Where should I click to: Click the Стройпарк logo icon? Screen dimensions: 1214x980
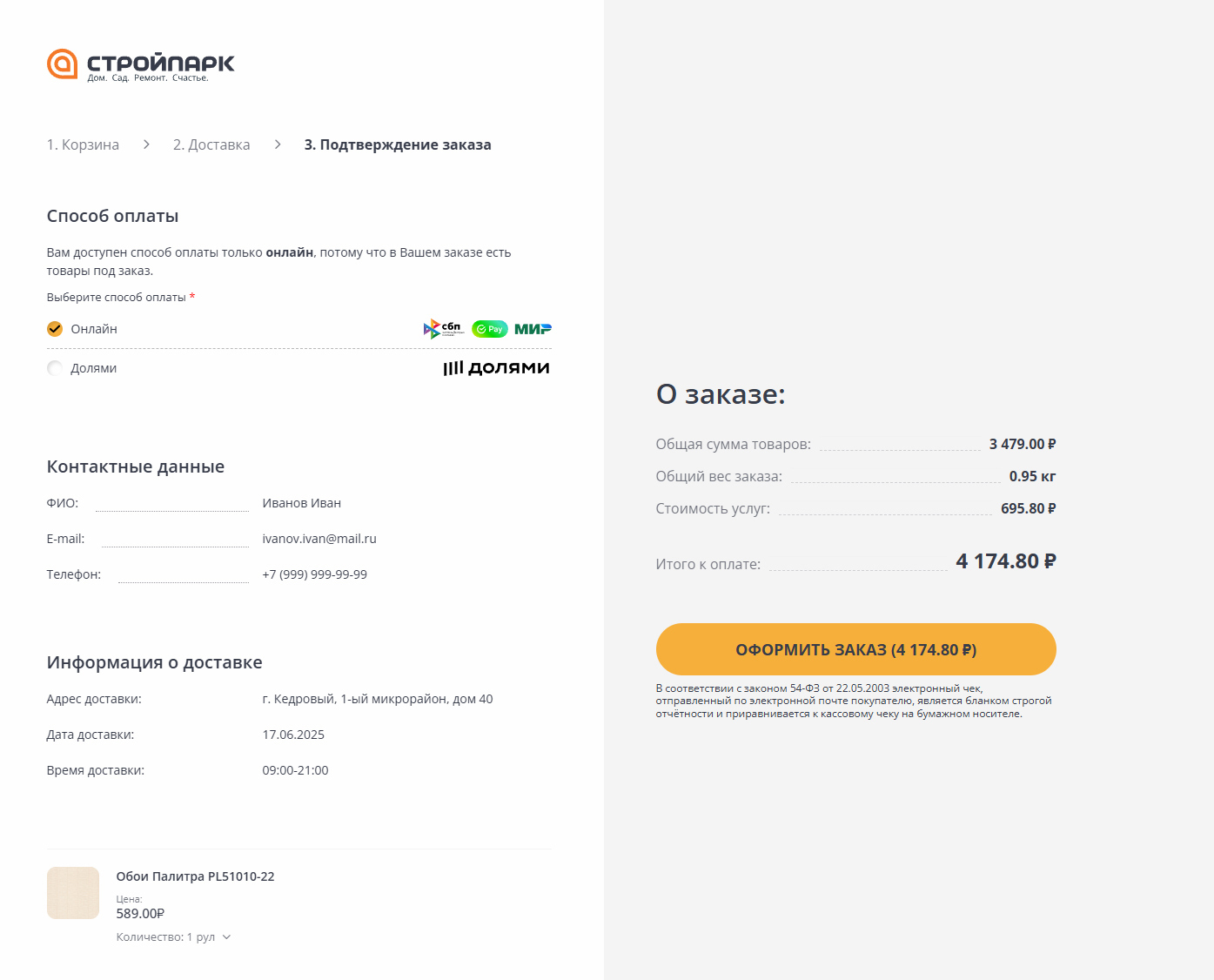62,64
